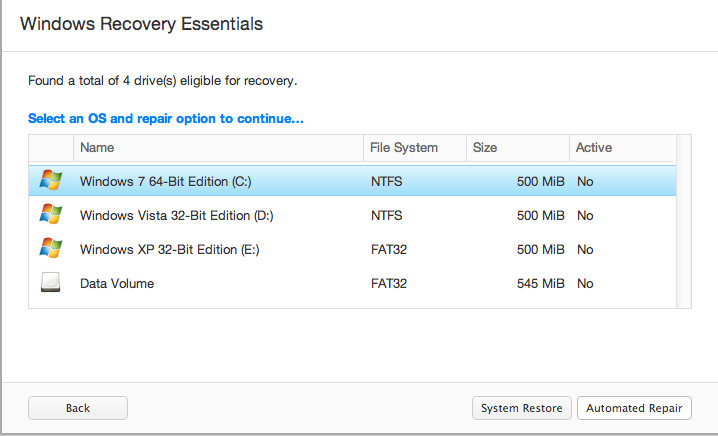The image size is (718, 436).
Task: Start System Restore
Action: 522,408
